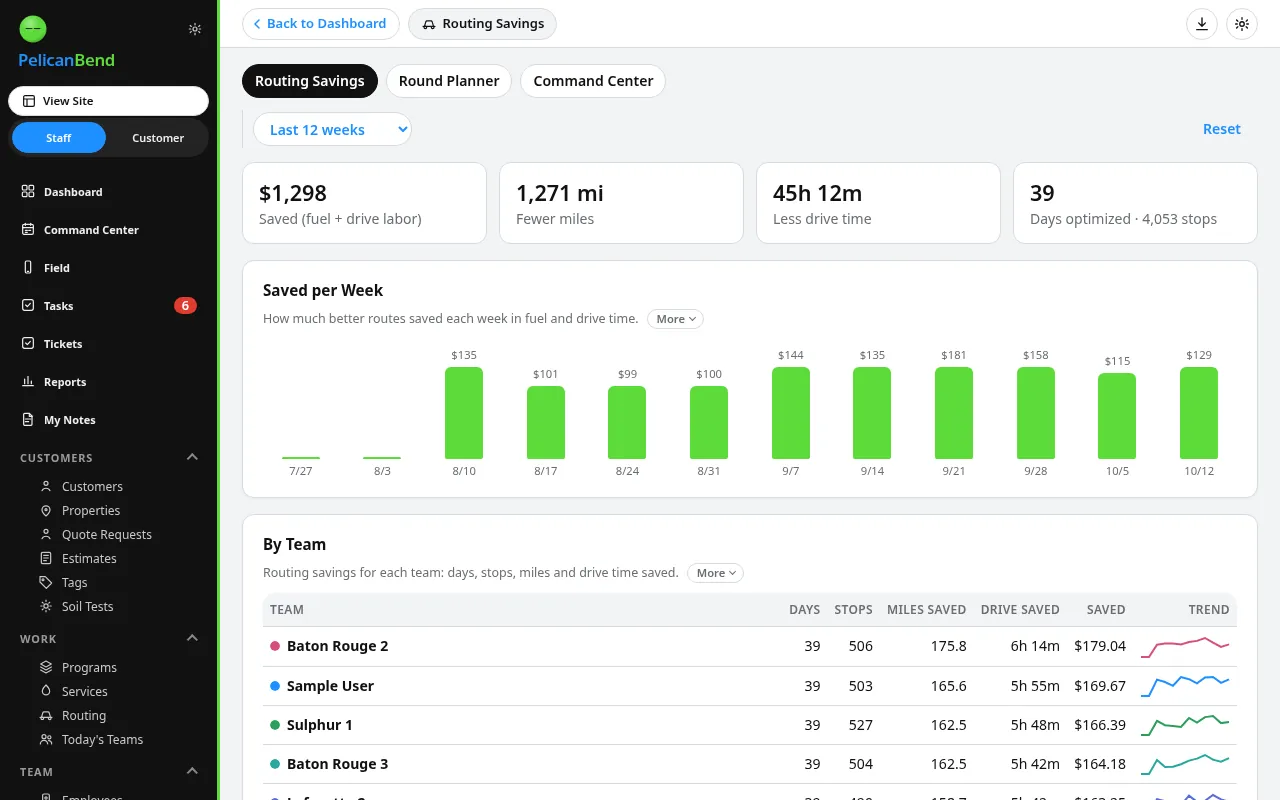Toggle sidebar theme sun icon
The width and height of the screenshot is (1280, 800).
195,29
